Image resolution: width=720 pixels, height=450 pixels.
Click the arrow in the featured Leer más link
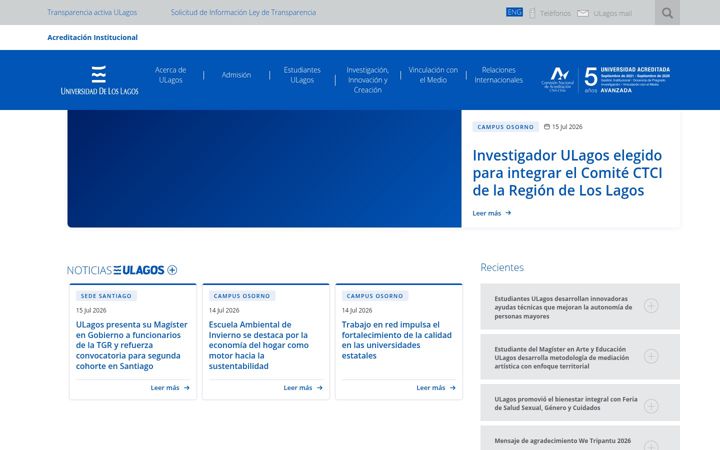pyautogui.click(x=508, y=213)
